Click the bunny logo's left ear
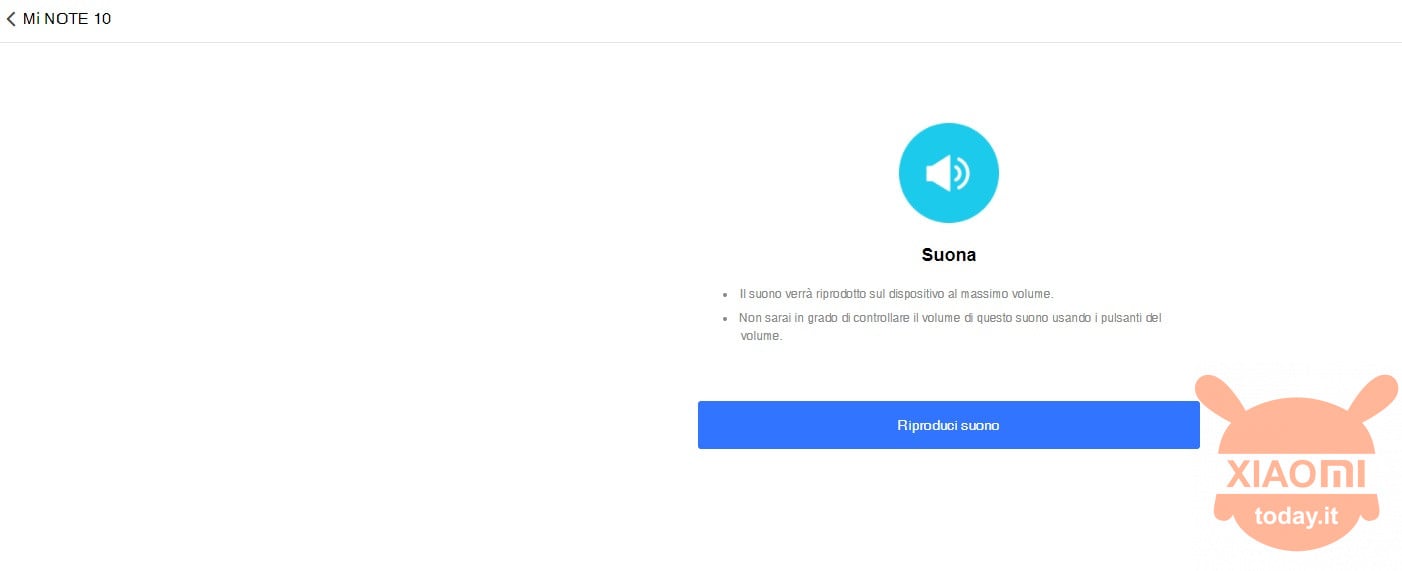The height and width of the screenshot is (571, 1402). pos(1222,402)
